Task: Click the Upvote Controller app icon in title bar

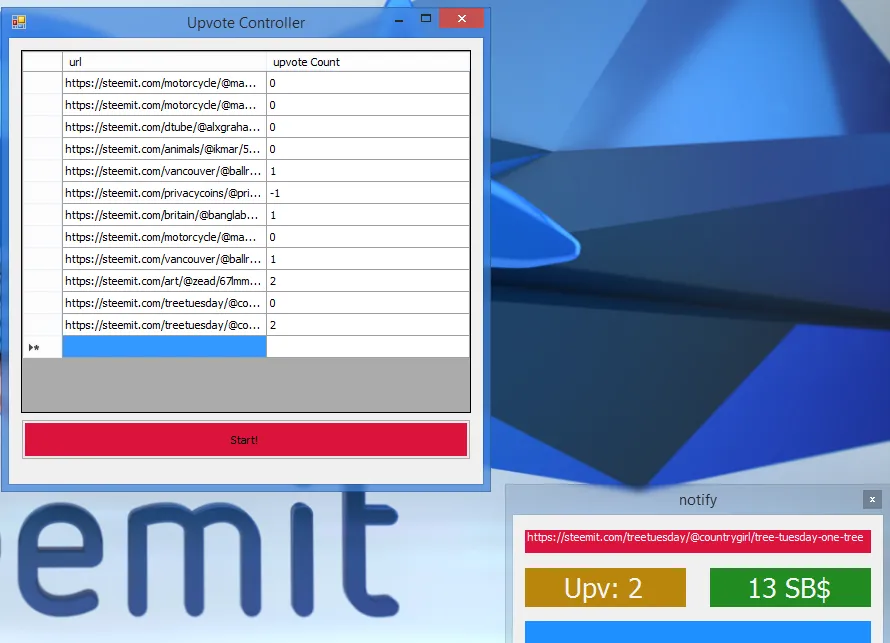Action: 19,22
